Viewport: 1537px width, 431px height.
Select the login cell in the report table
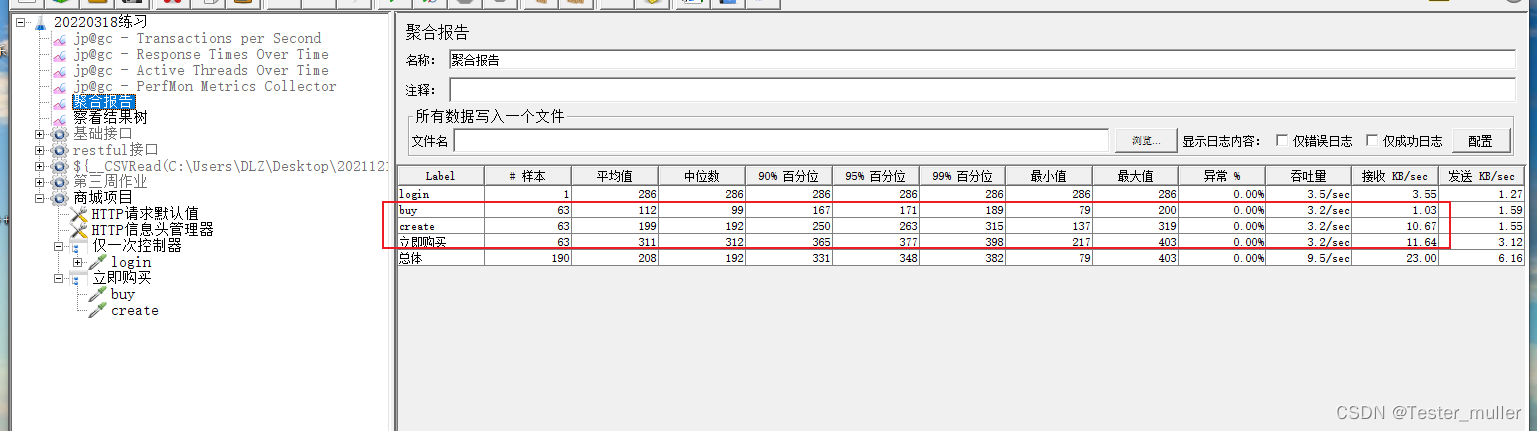tap(441, 194)
